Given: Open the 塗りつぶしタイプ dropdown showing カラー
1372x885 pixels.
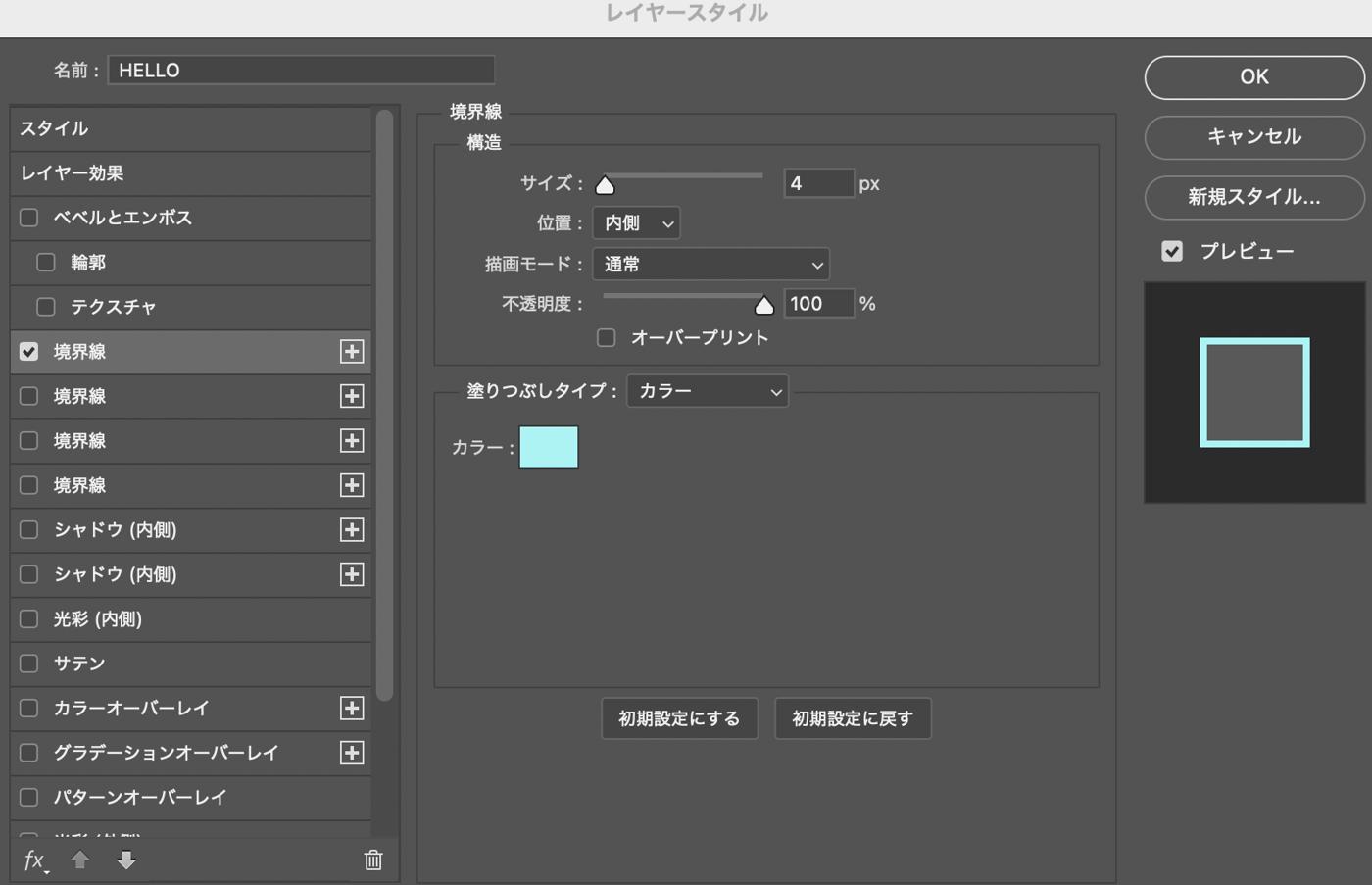Looking at the screenshot, I should (x=708, y=391).
